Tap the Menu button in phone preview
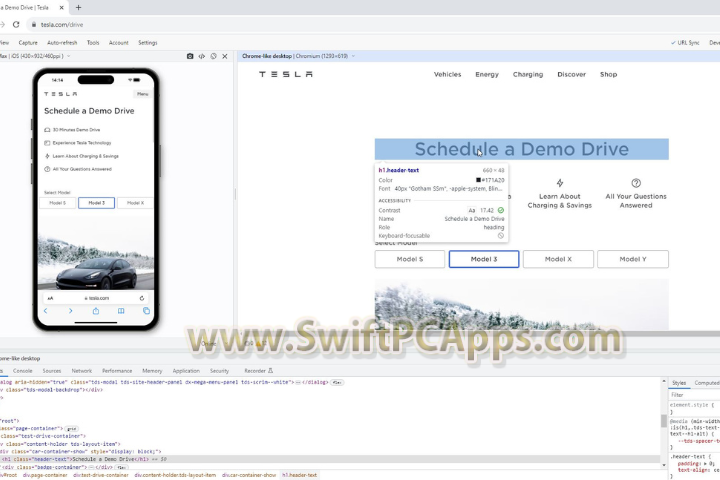720x480 pixels. point(142,94)
